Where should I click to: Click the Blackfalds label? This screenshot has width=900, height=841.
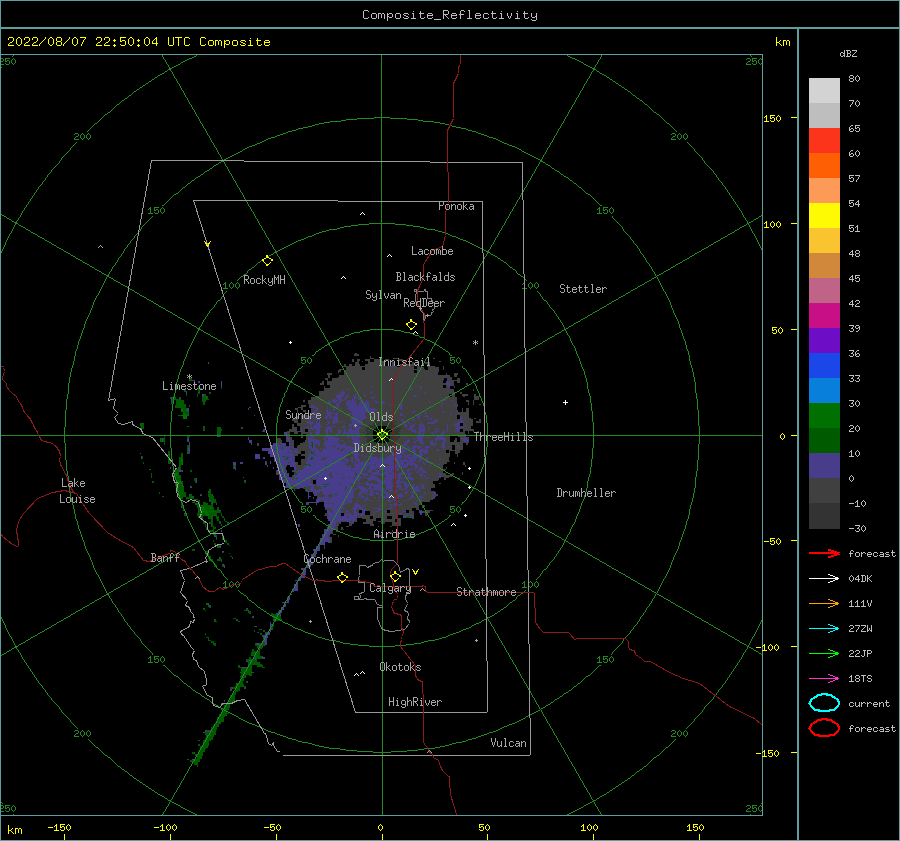[x=425, y=277]
